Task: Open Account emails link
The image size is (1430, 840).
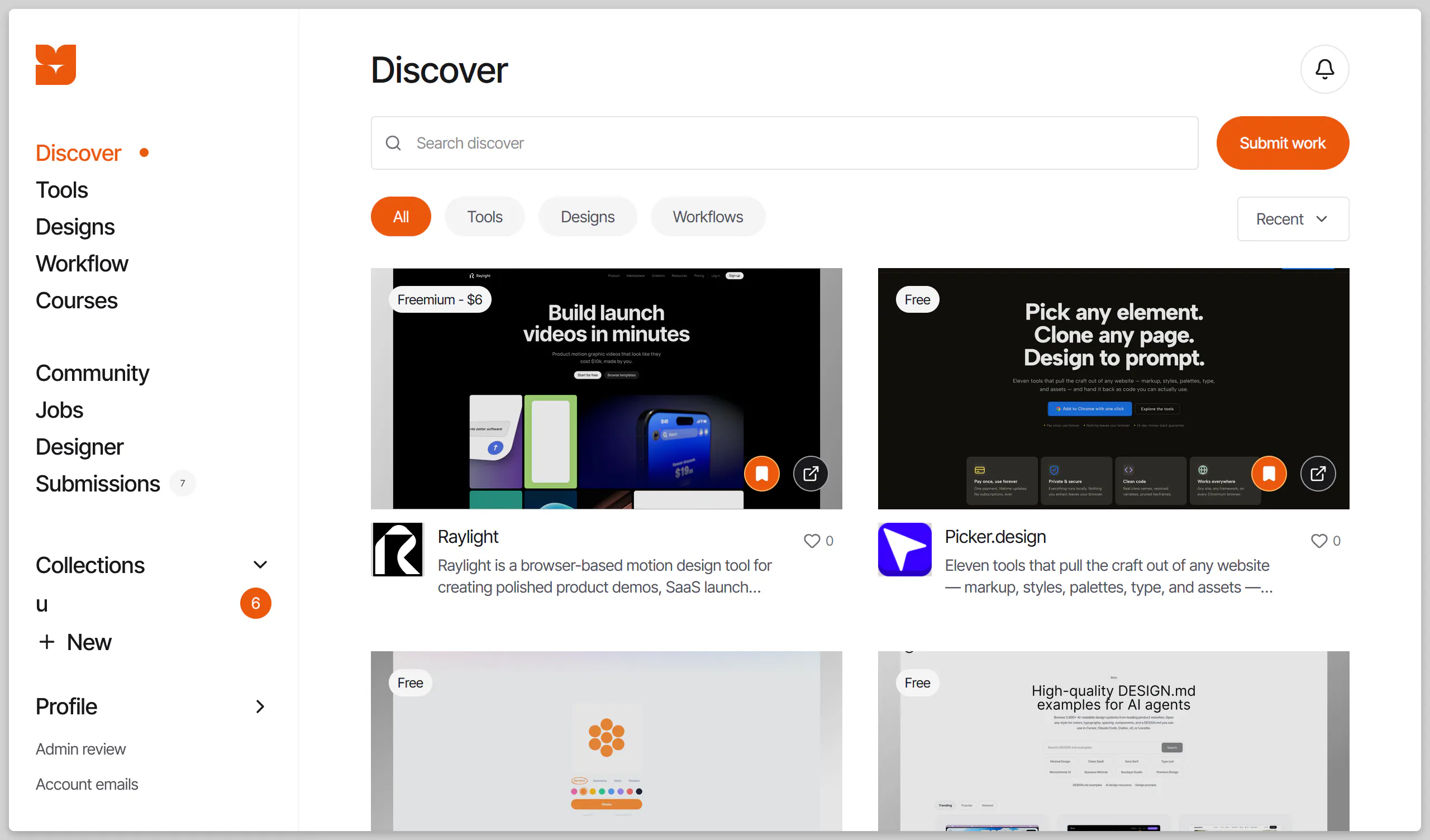Action: pyautogui.click(x=87, y=784)
